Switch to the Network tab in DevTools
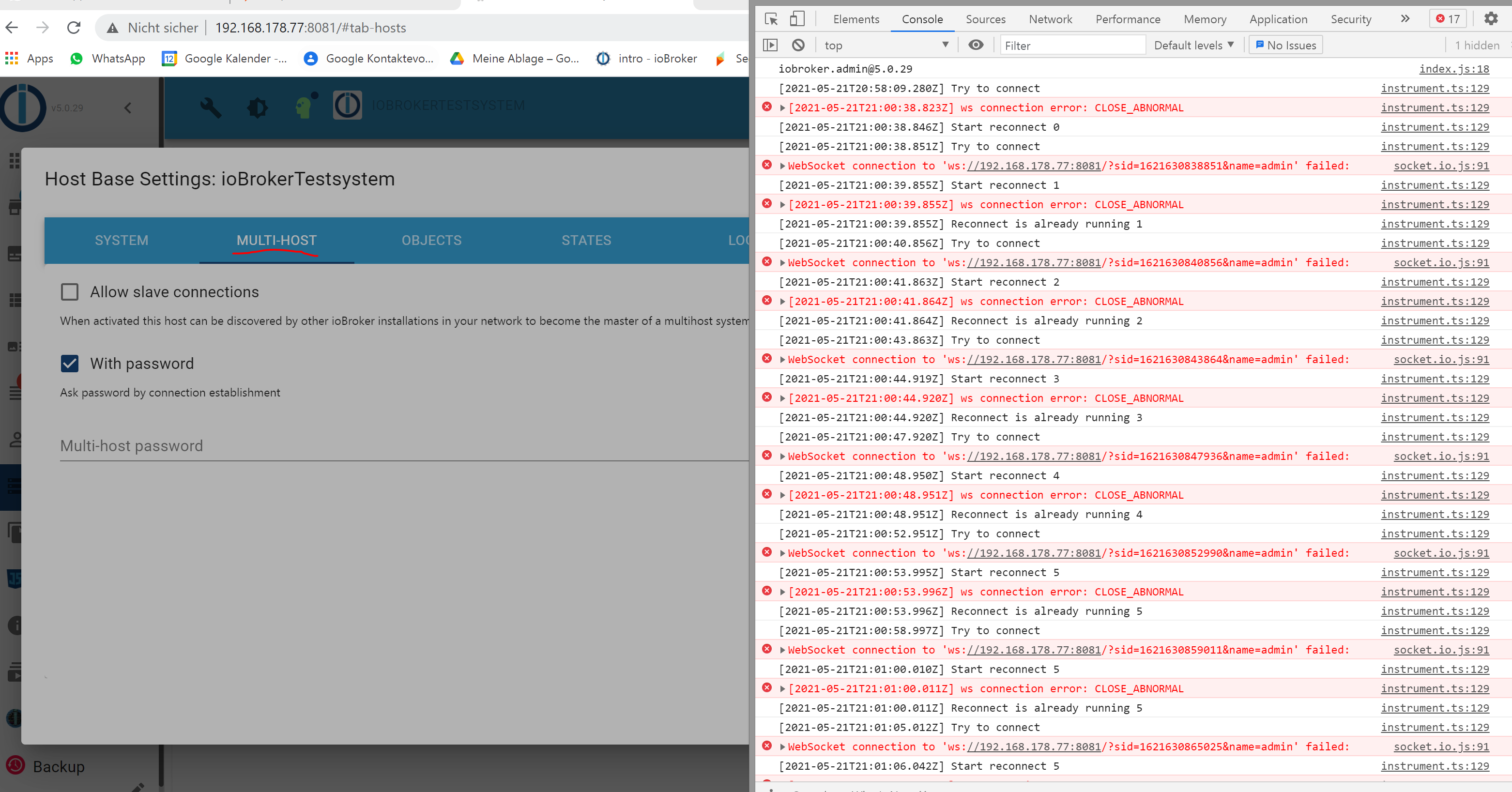Viewport: 1512px width, 792px height. (x=1050, y=19)
